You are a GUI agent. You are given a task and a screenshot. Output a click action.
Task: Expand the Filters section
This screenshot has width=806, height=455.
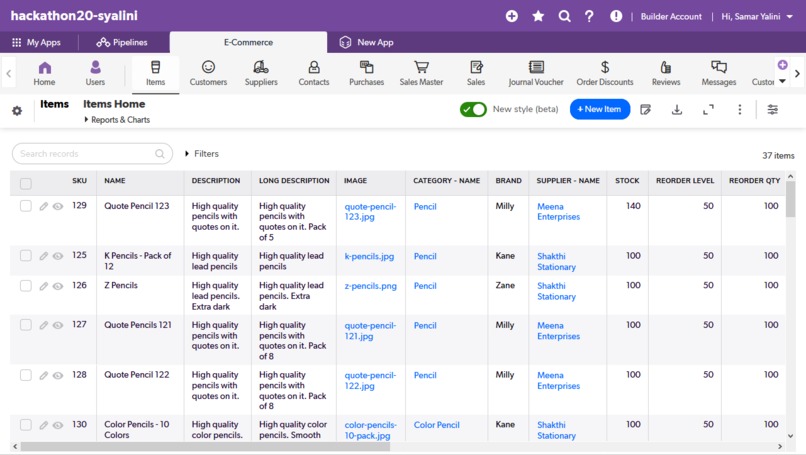[x=202, y=154]
